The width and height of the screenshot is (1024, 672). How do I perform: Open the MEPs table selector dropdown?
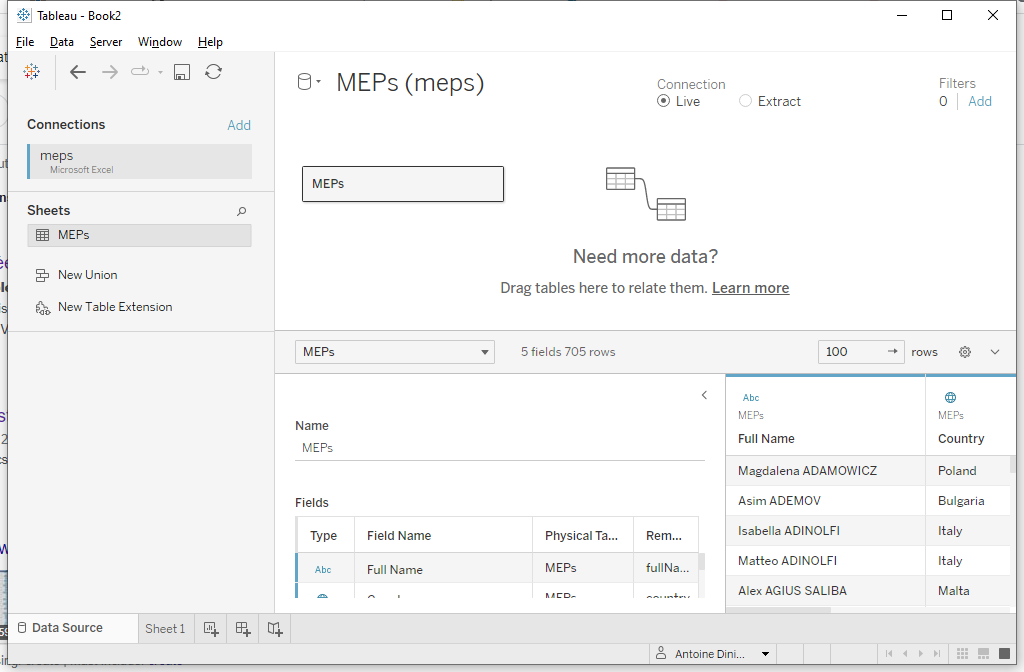click(394, 352)
